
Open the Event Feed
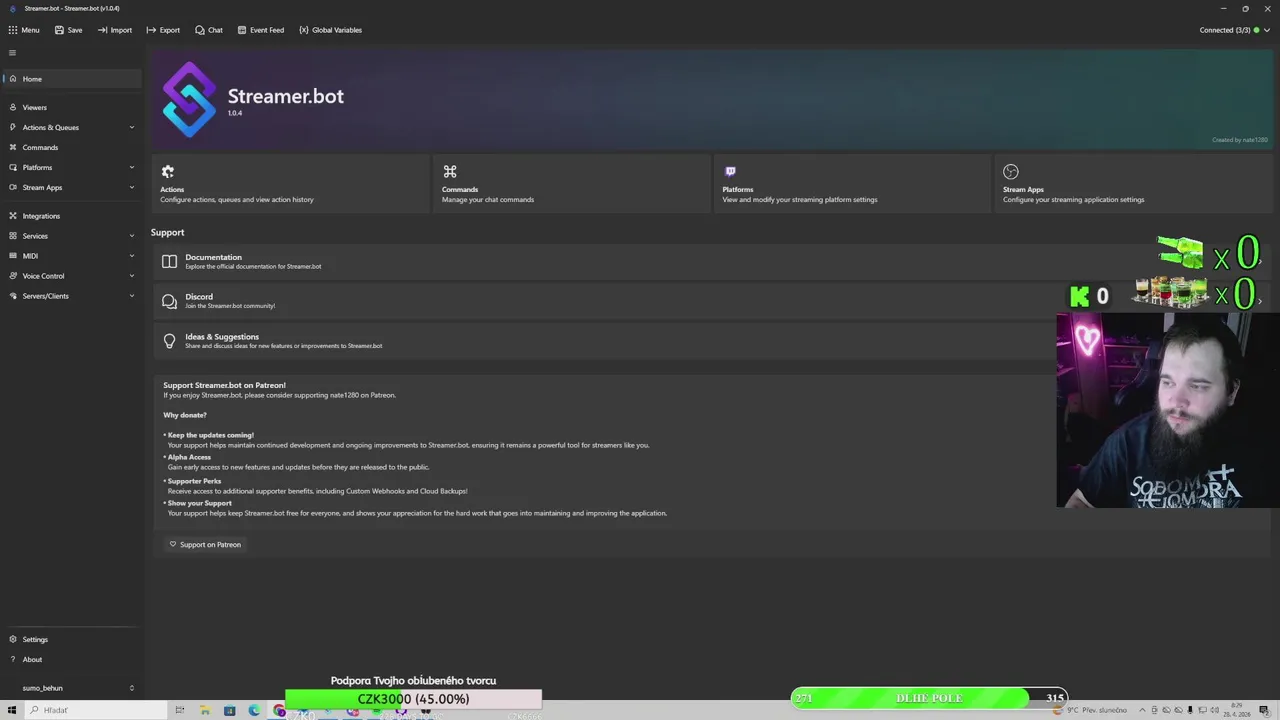[x=261, y=30]
